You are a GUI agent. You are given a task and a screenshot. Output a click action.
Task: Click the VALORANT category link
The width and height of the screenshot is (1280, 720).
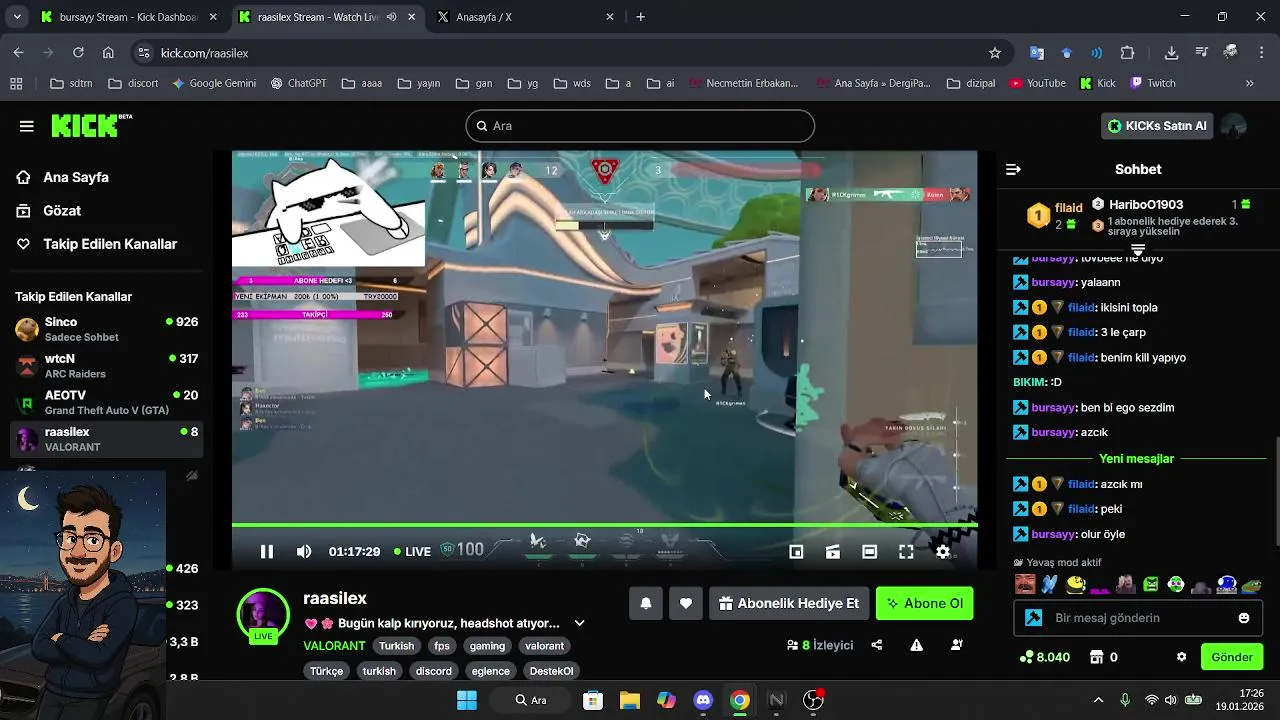tap(334, 646)
